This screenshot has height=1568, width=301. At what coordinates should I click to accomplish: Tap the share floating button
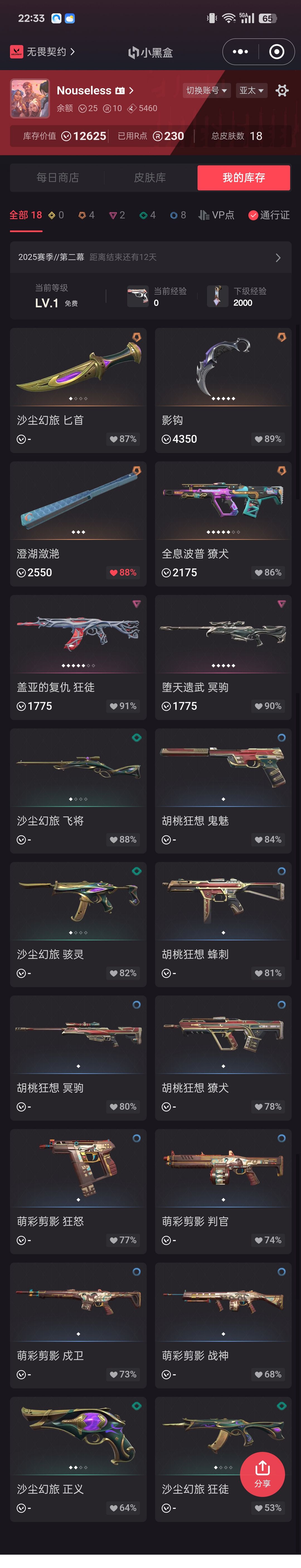coord(263,1474)
